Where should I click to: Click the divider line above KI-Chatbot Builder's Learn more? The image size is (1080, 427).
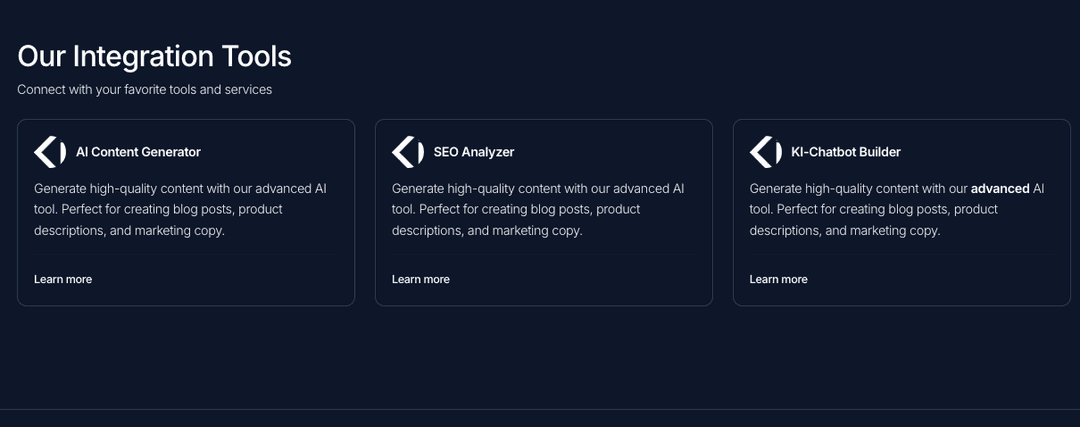pos(902,255)
